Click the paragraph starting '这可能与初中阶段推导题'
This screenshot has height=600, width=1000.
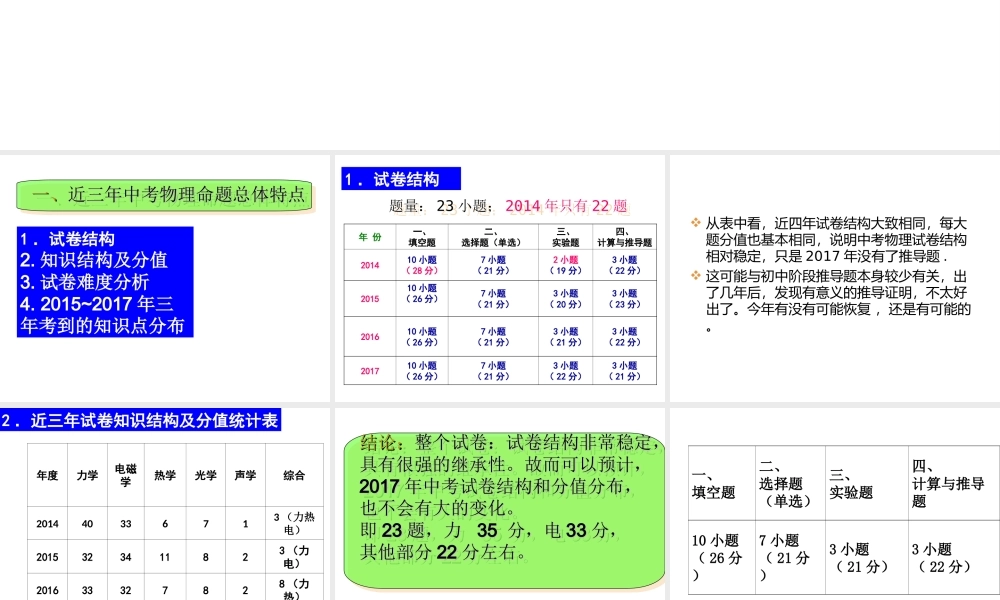pyautogui.click(x=837, y=300)
